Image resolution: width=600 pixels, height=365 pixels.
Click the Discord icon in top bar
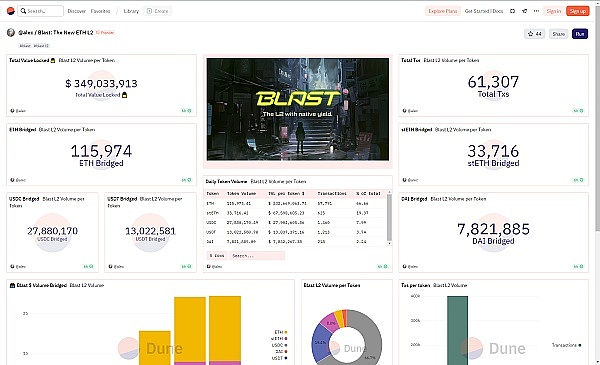coord(512,11)
